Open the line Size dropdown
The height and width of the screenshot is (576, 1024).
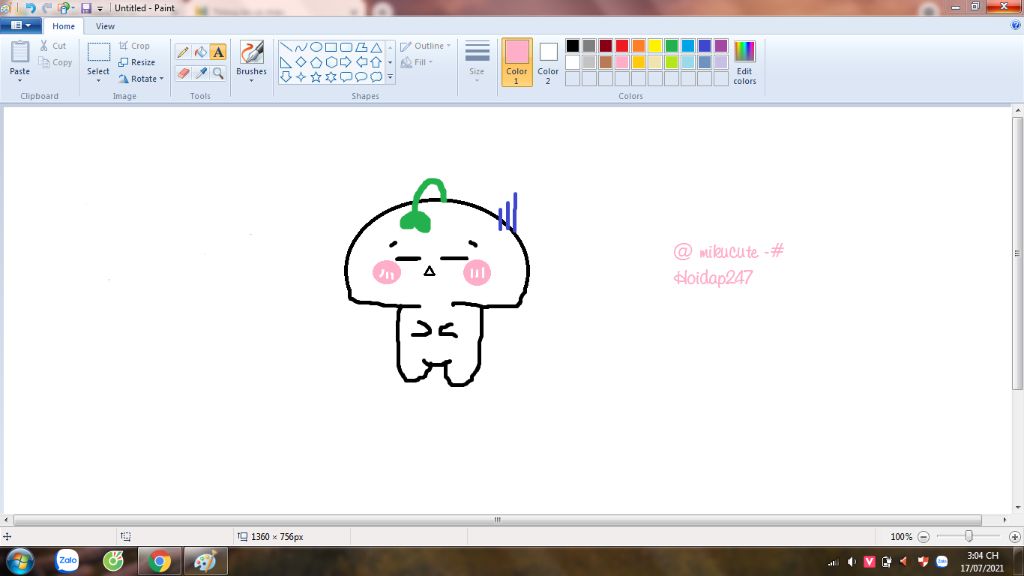(x=477, y=62)
